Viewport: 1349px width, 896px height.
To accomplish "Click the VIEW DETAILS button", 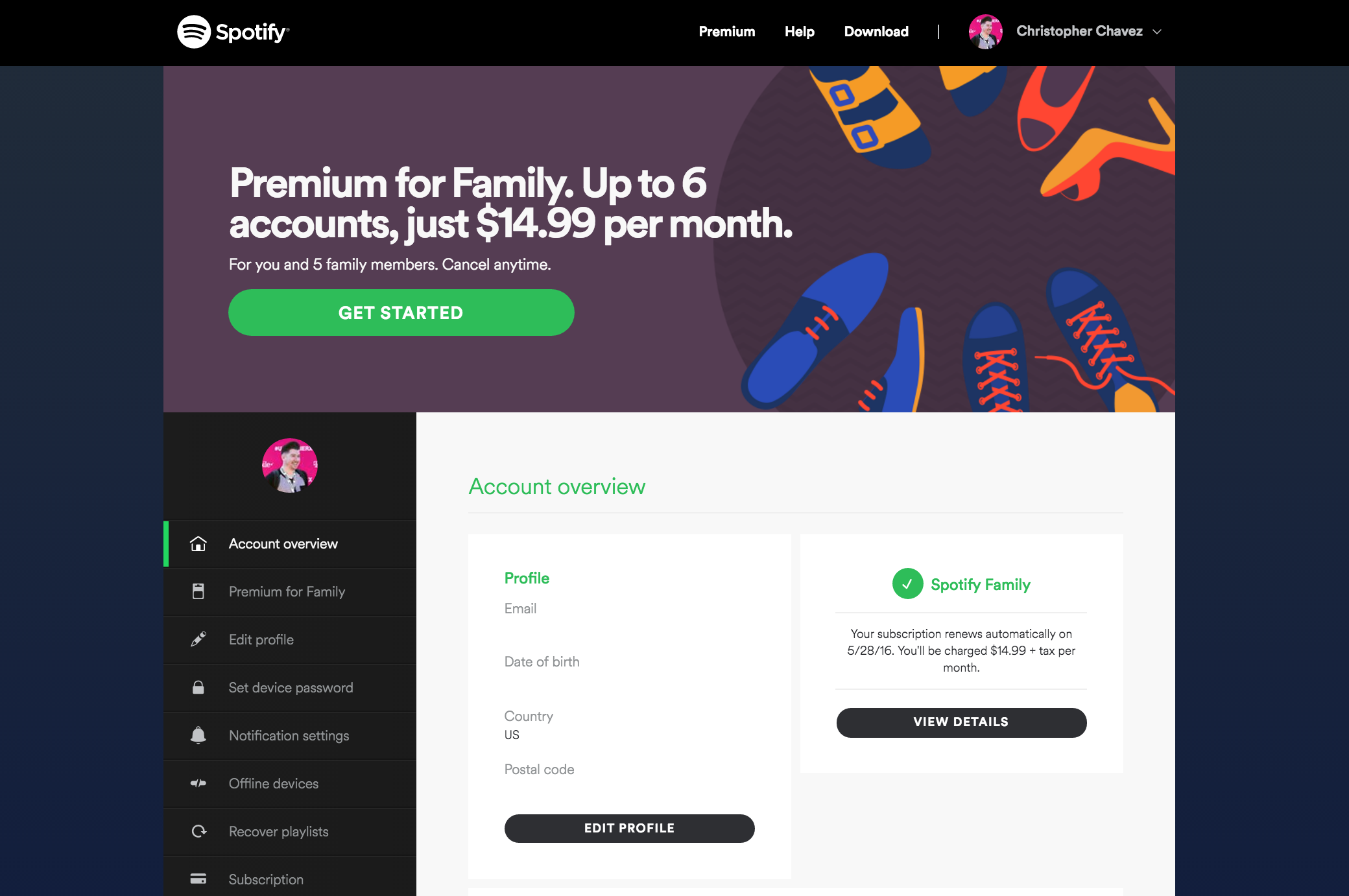I will pyautogui.click(x=960, y=721).
